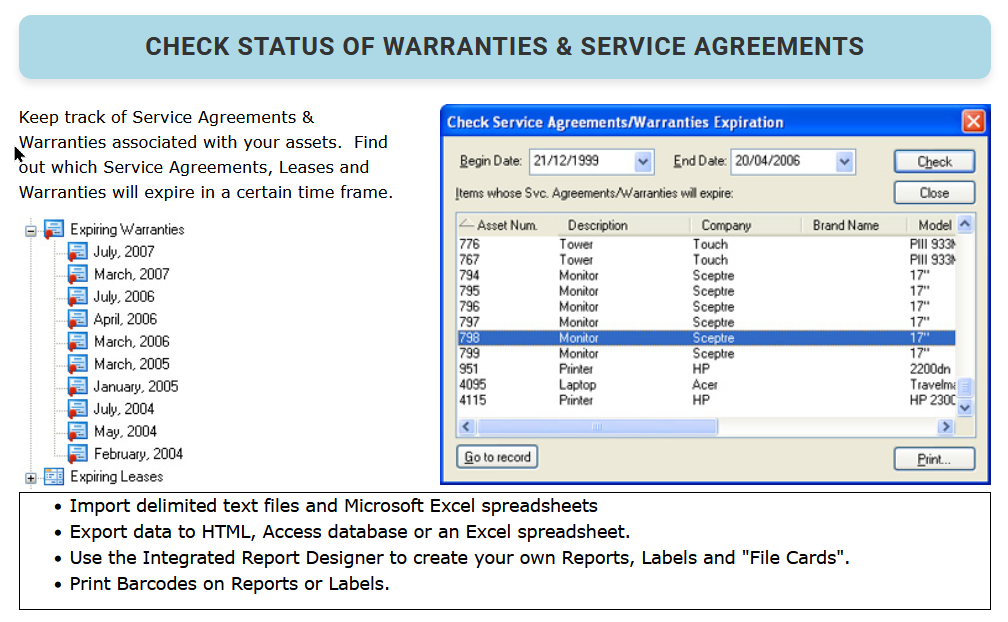Select asset row 799 Monitor
The image size is (1008, 622).
(706, 353)
